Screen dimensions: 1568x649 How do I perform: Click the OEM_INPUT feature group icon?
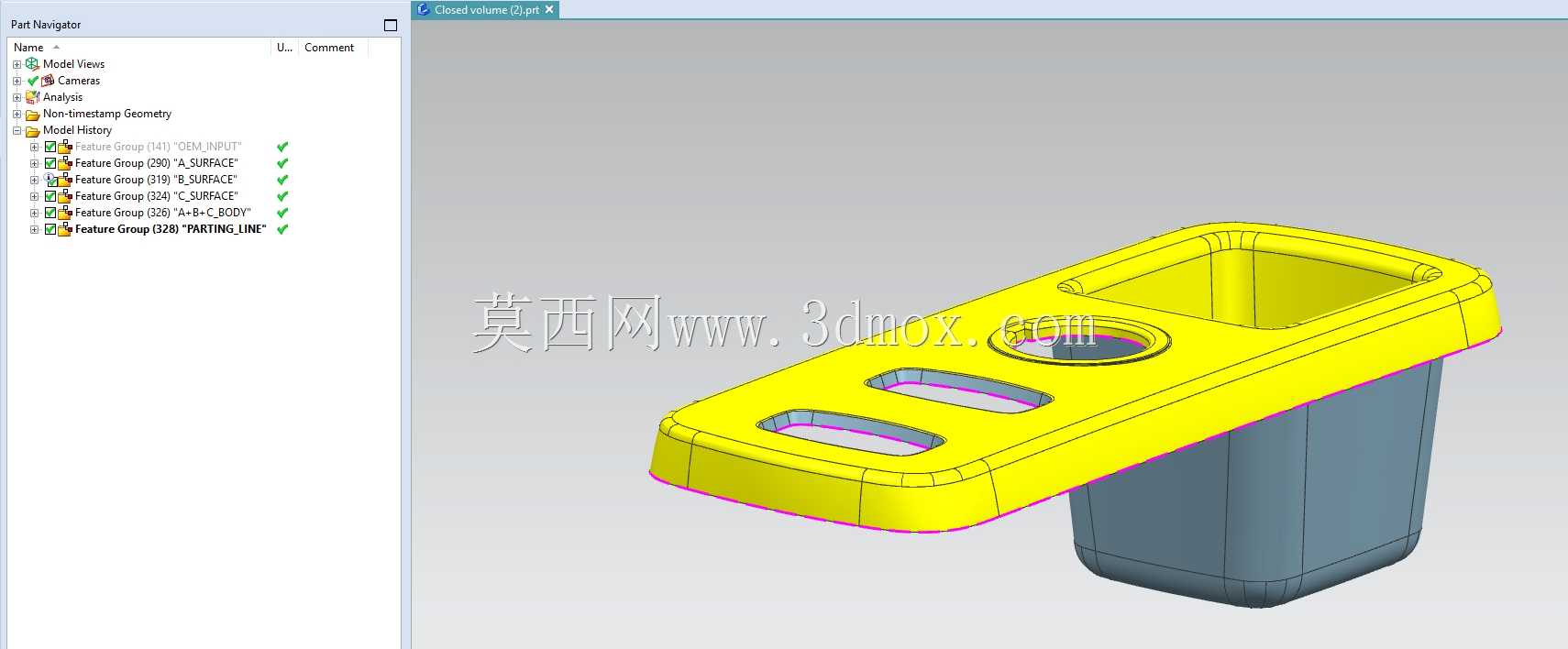click(x=65, y=147)
